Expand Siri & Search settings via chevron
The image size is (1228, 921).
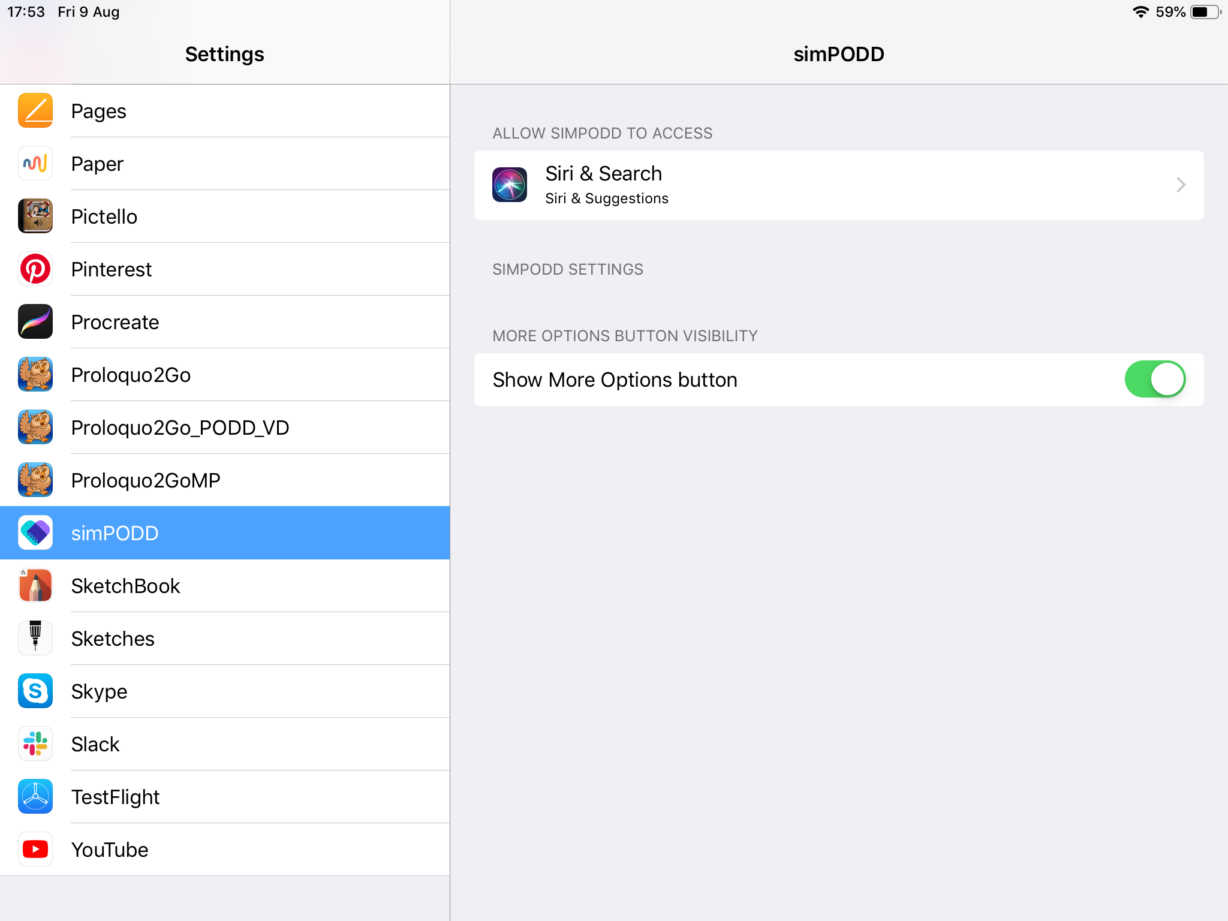click(1181, 185)
